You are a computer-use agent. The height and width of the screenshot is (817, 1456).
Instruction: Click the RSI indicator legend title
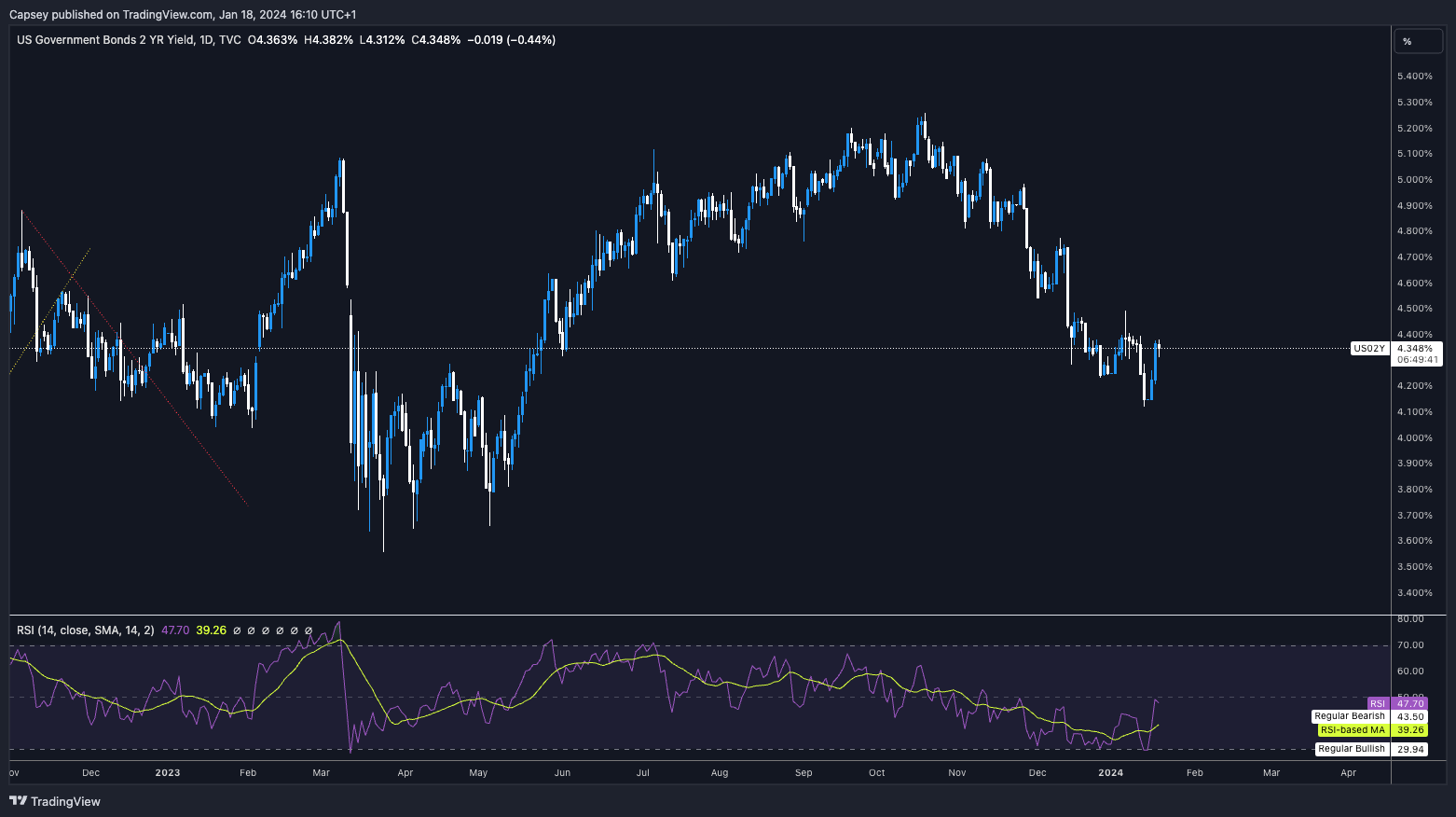(86, 630)
